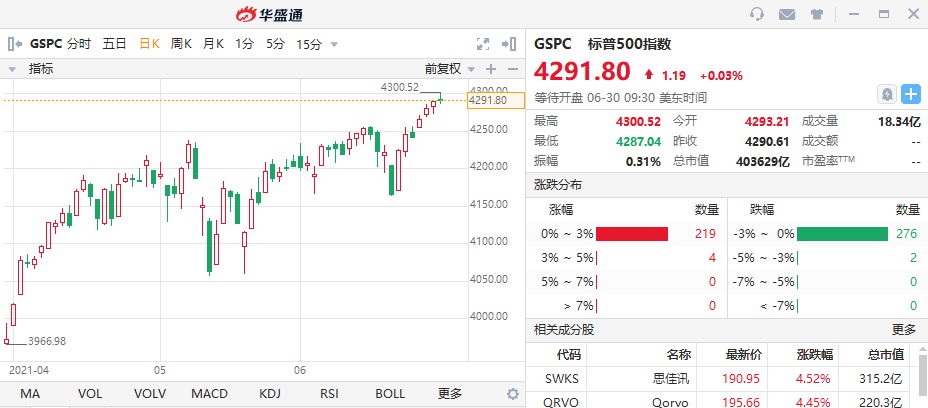Add GSPC to watchlist

tap(911, 94)
